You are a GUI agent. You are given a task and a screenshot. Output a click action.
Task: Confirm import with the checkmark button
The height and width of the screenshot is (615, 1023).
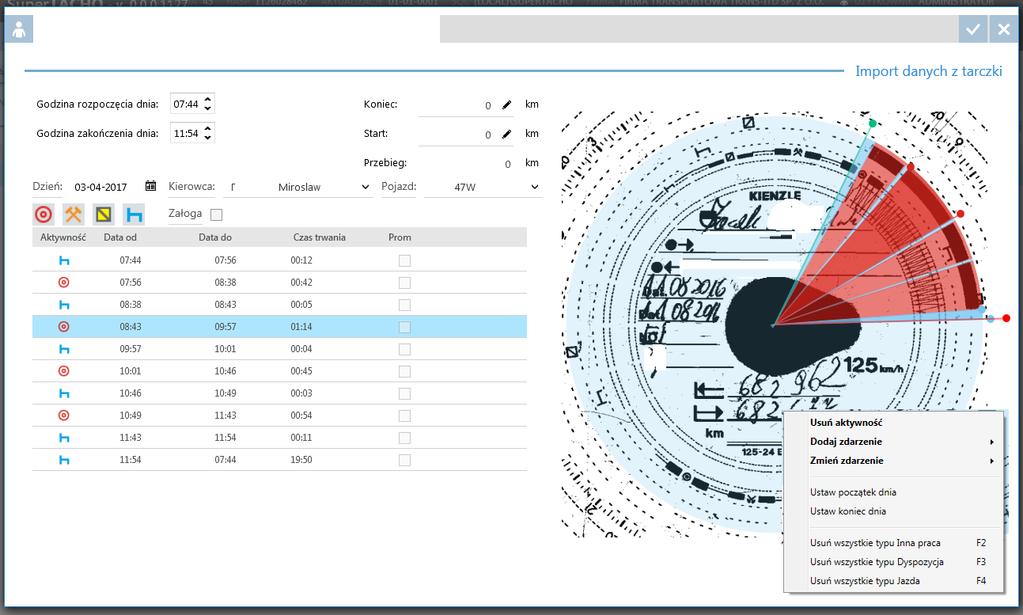pyautogui.click(x=973, y=29)
